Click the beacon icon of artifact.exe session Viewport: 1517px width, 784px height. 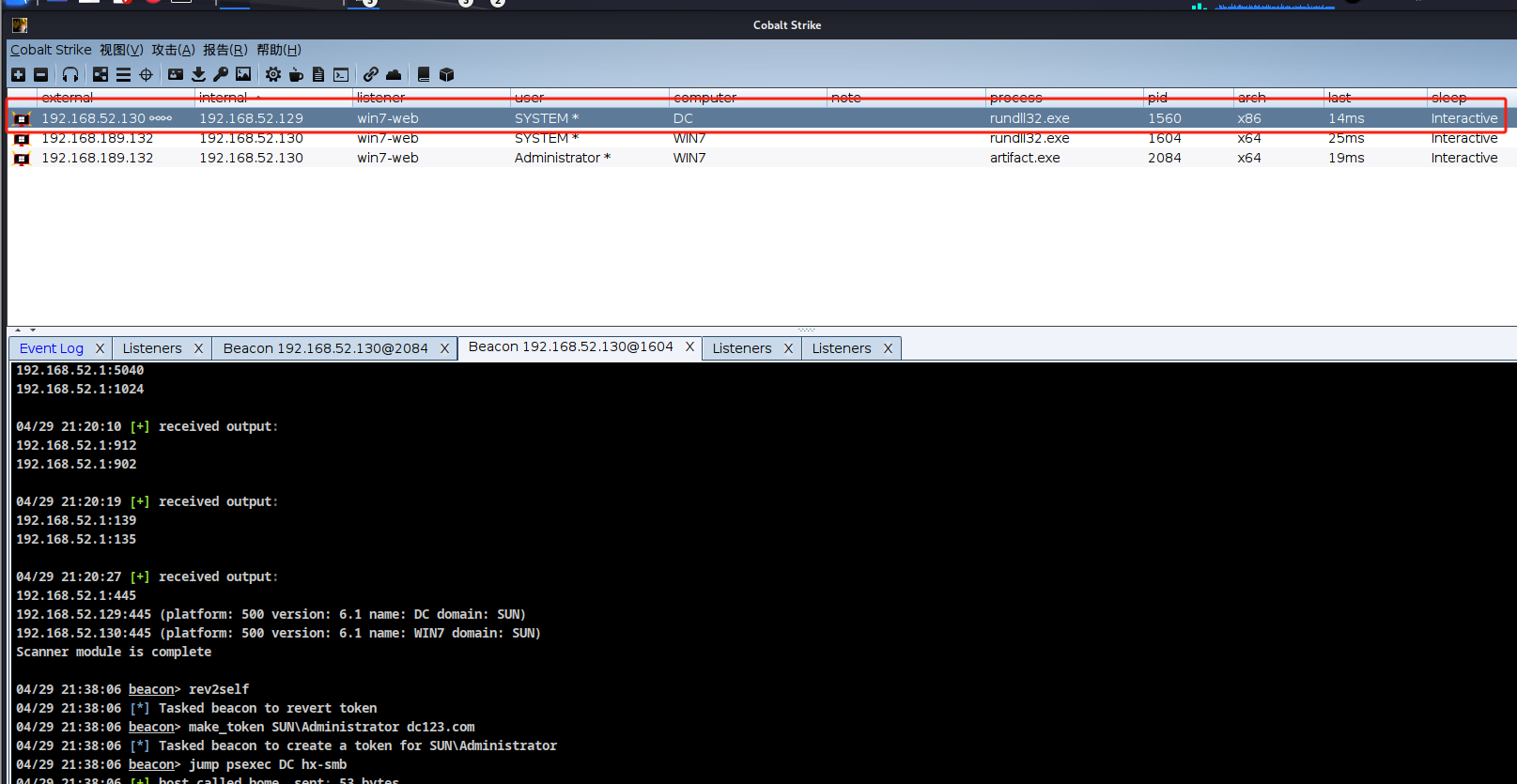22,158
